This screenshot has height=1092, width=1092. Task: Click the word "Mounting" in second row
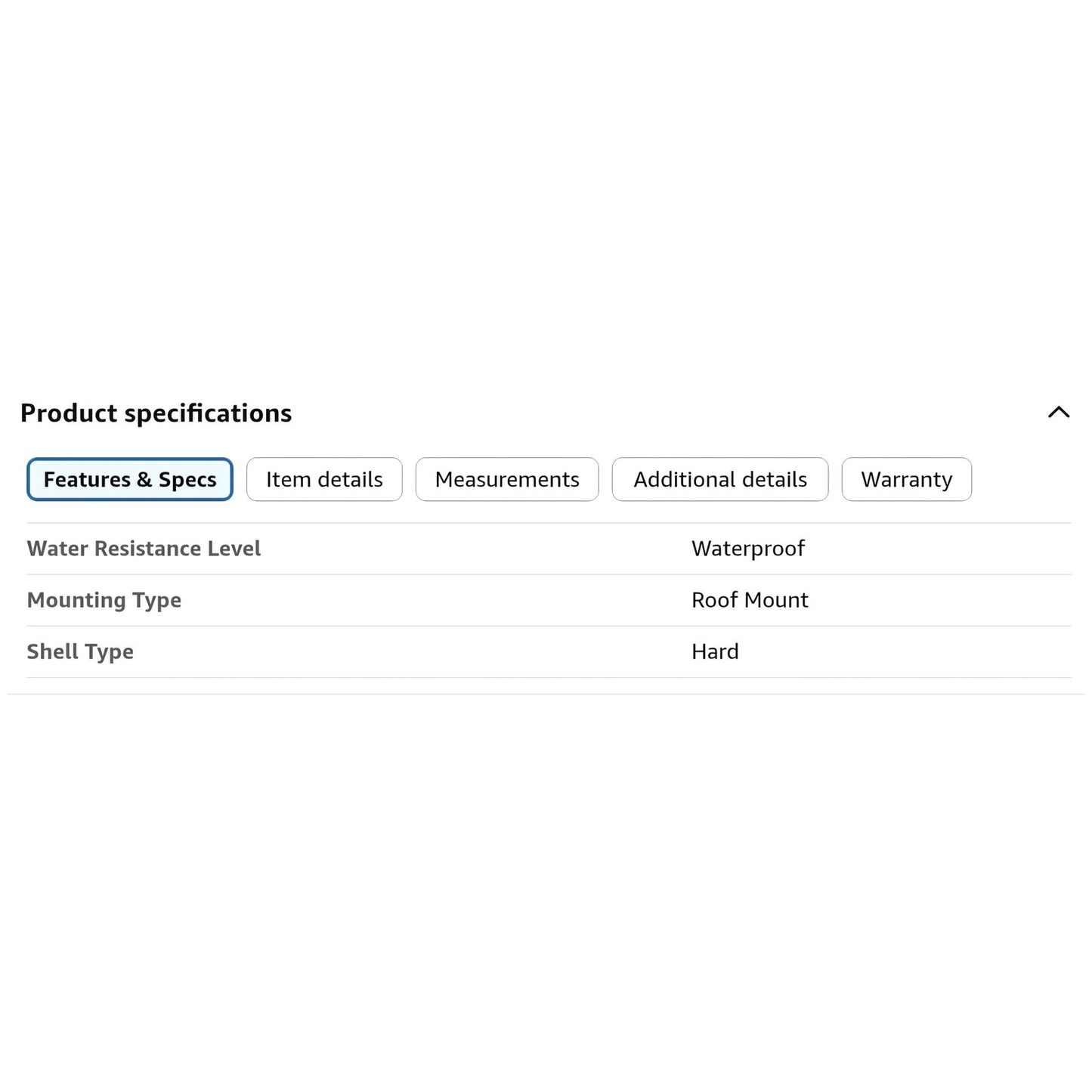pos(76,600)
